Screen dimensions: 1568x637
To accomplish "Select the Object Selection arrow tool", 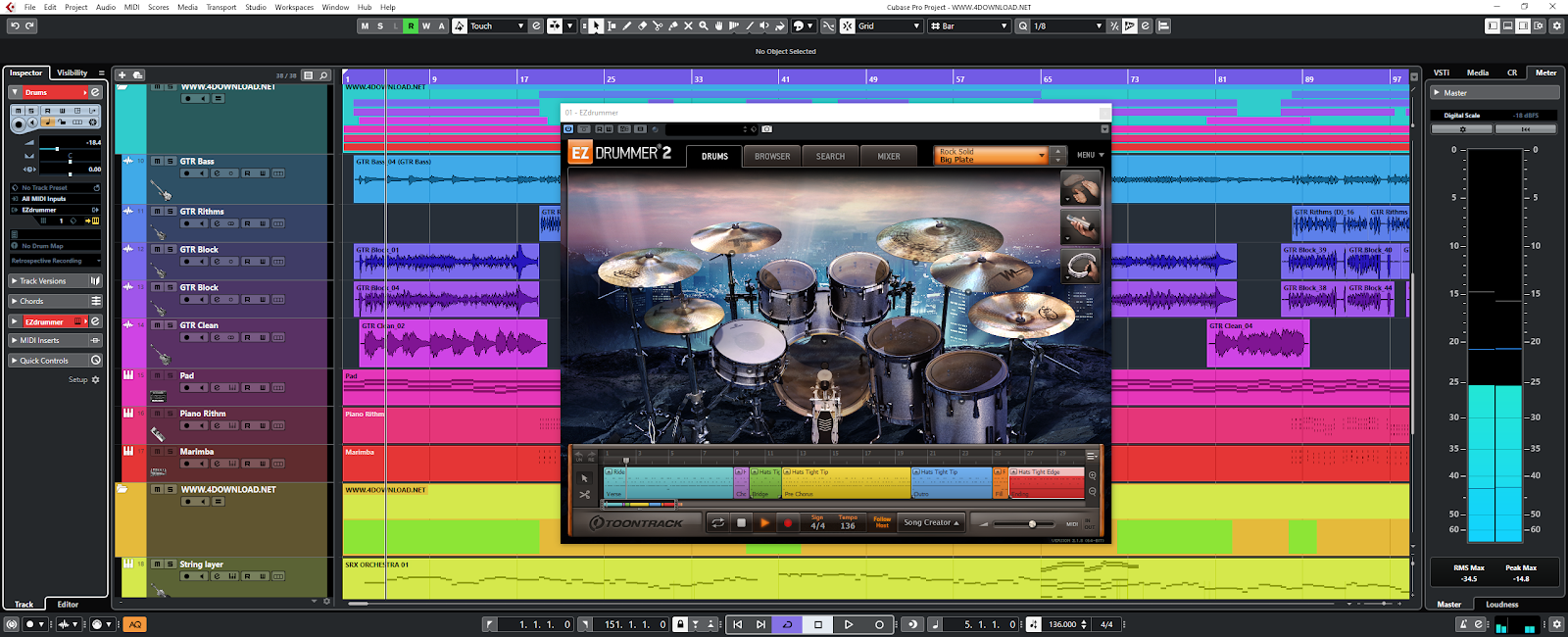I will (597, 25).
